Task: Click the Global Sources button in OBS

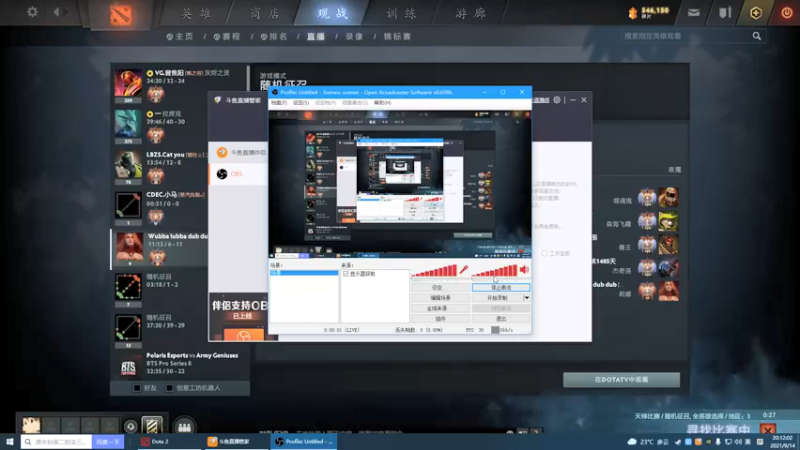Action: point(440,308)
